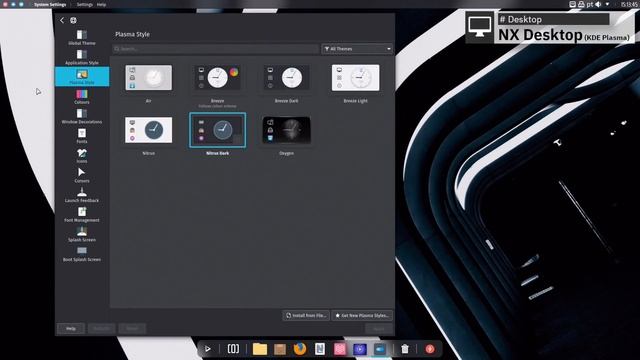Choose the Breeze Light plasma theme
The height and width of the screenshot is (360, 640).
point(356,78)
